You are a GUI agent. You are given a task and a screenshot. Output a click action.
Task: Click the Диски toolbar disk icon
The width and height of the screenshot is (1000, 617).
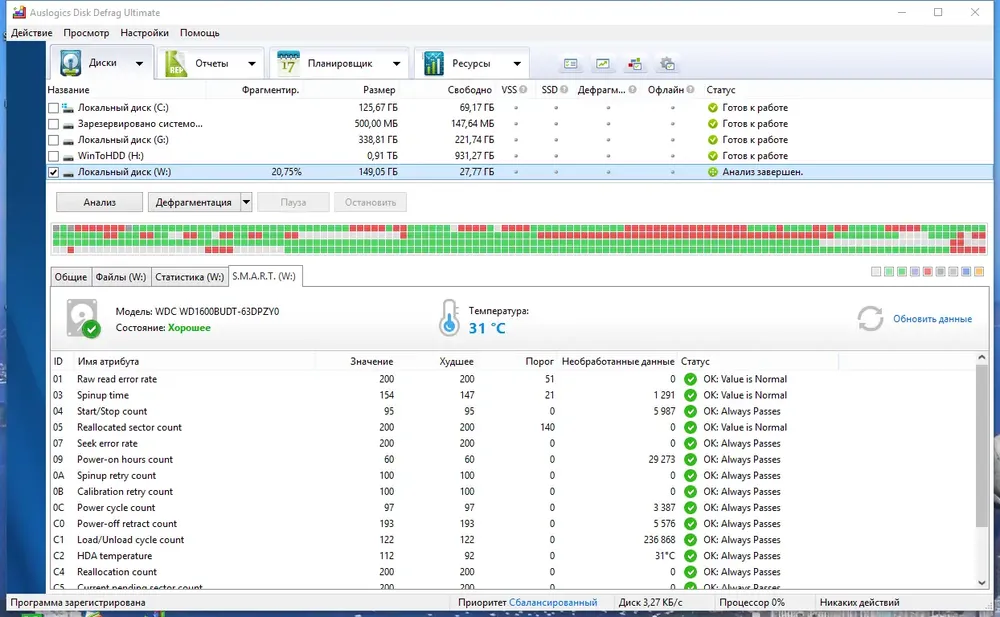(70, 63)
